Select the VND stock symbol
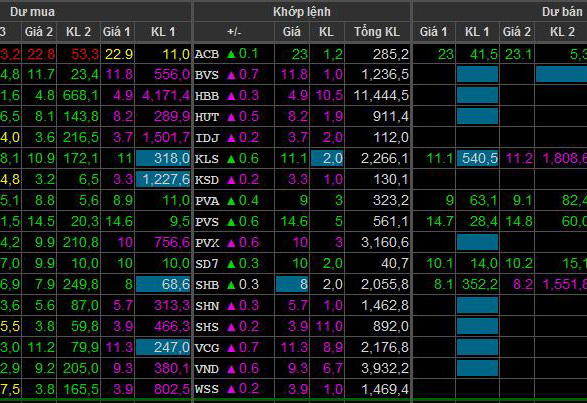 207,369
